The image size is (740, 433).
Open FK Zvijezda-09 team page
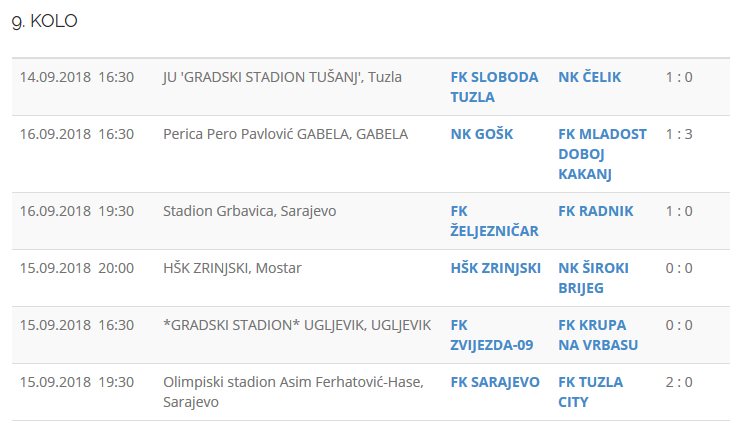(492, 335)
